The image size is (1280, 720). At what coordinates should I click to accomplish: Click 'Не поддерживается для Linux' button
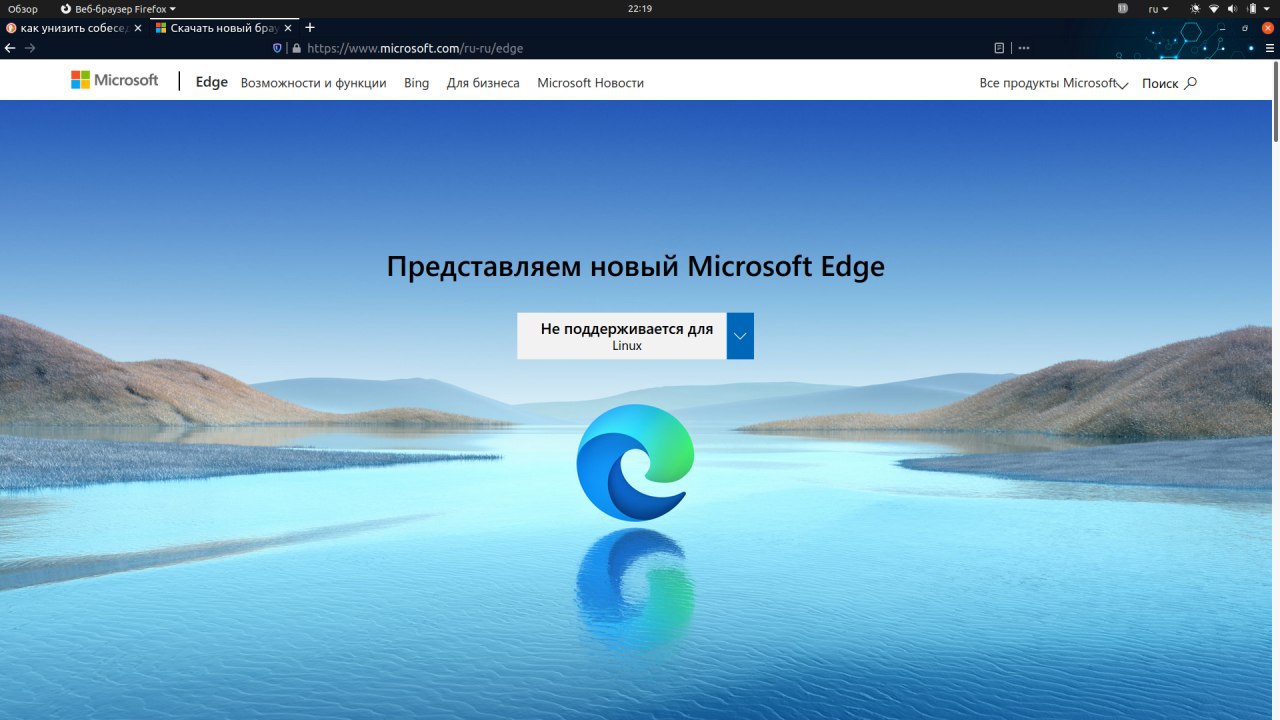(622, 336)
